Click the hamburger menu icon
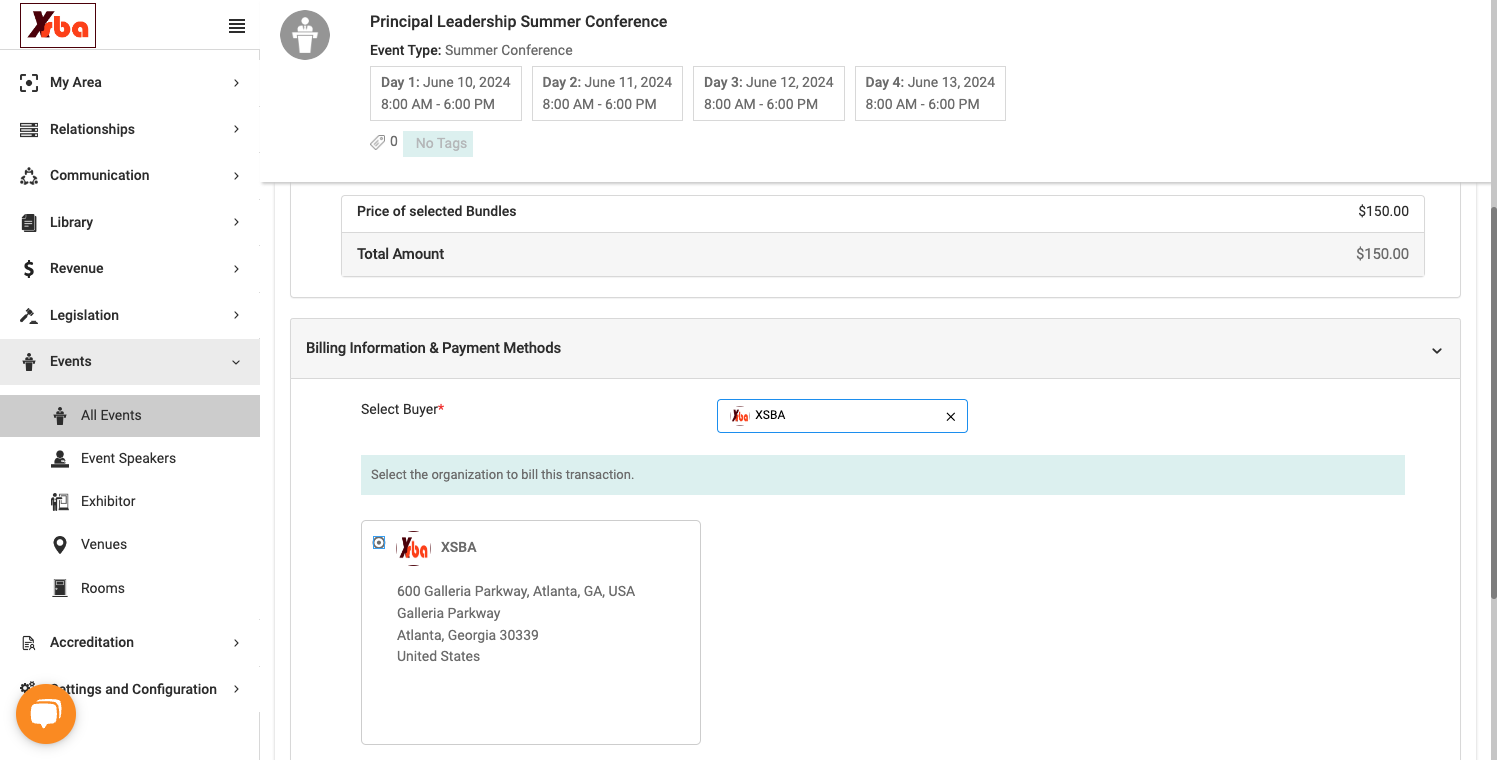The height and width of the screenshot is (760, 1497). (x=237, y=26)
